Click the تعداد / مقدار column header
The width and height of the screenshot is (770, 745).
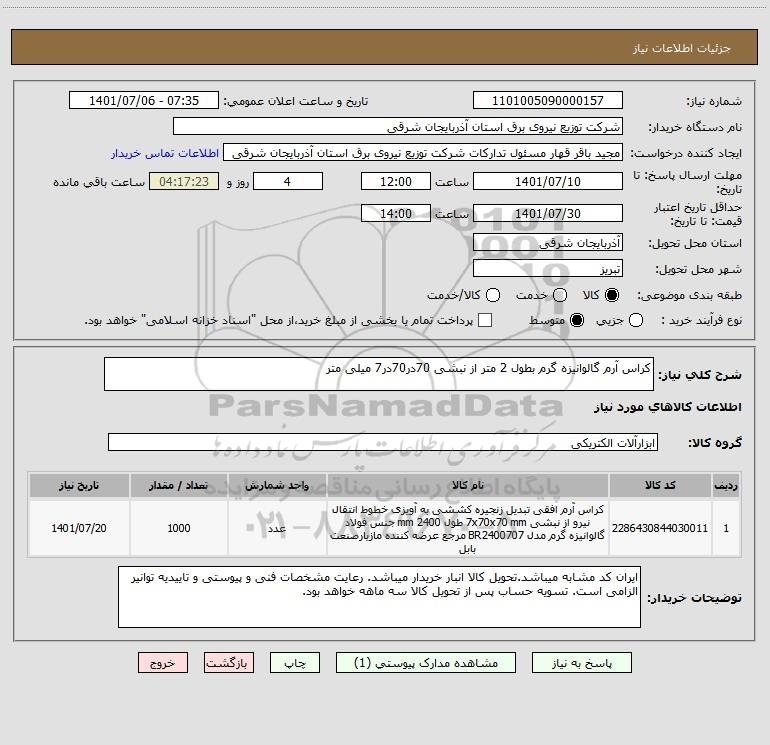(x=178, y=485)
